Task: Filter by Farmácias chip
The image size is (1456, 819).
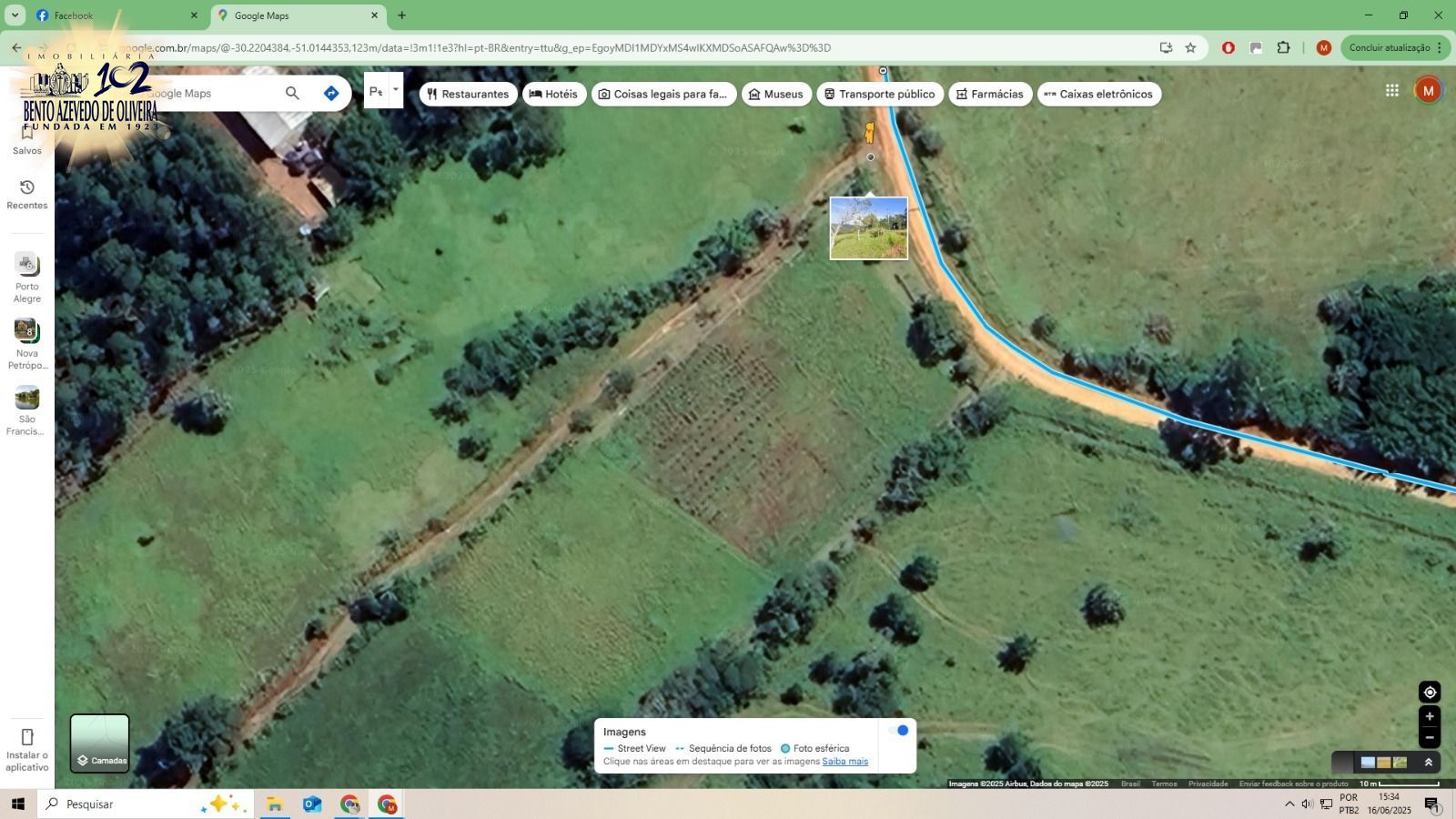Action: [989, 94]
